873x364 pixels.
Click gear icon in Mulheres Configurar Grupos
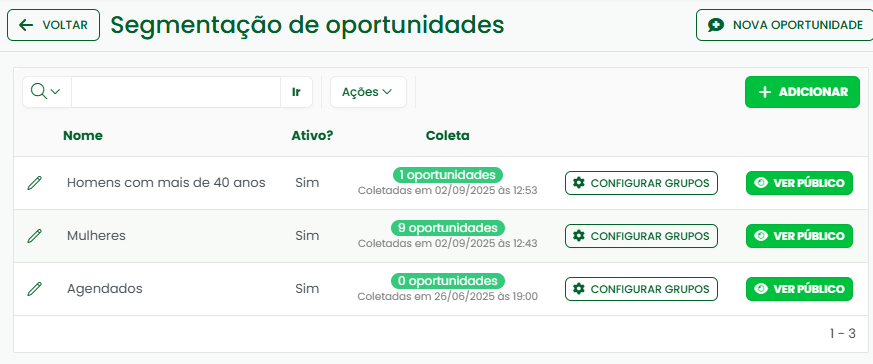click(x=579, y=236)
